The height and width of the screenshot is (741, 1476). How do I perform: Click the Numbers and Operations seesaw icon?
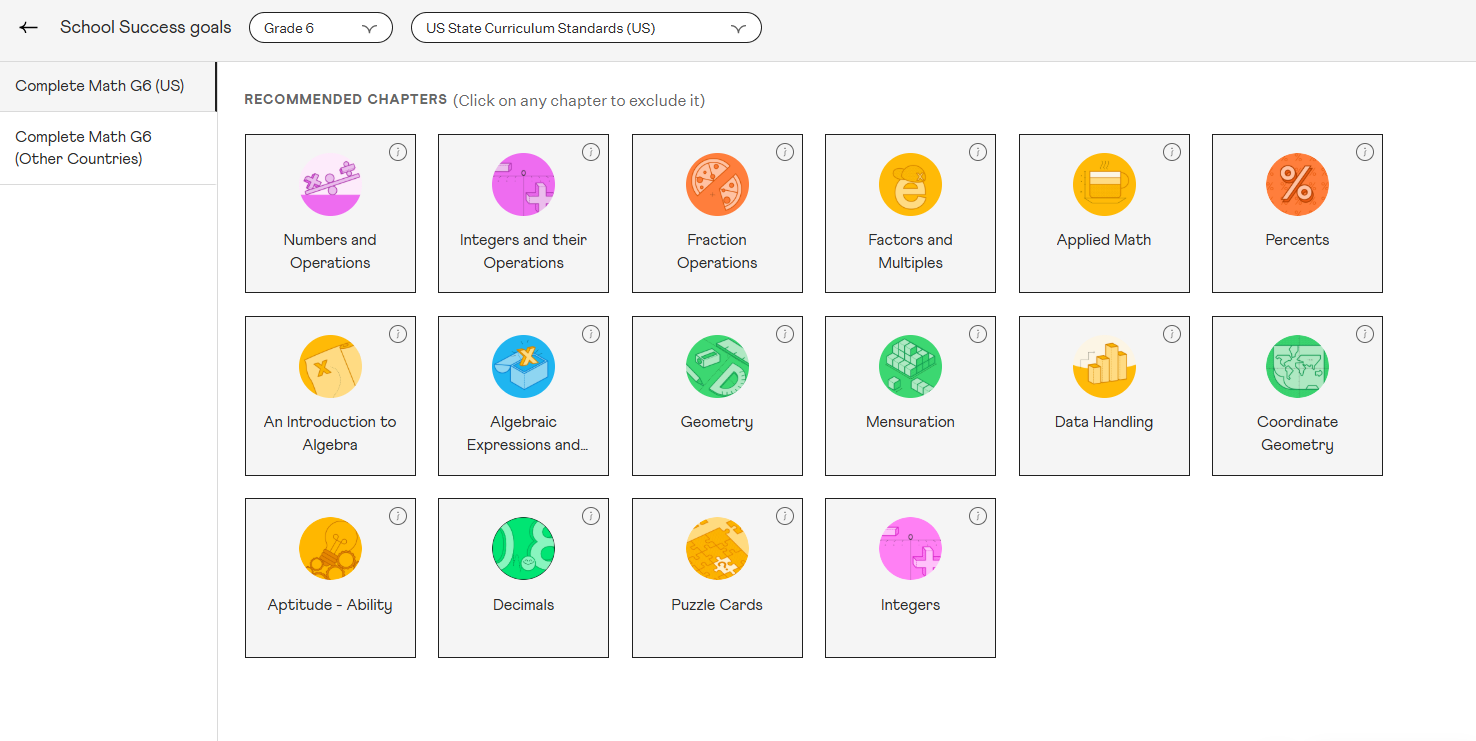(x=330, y=184)
